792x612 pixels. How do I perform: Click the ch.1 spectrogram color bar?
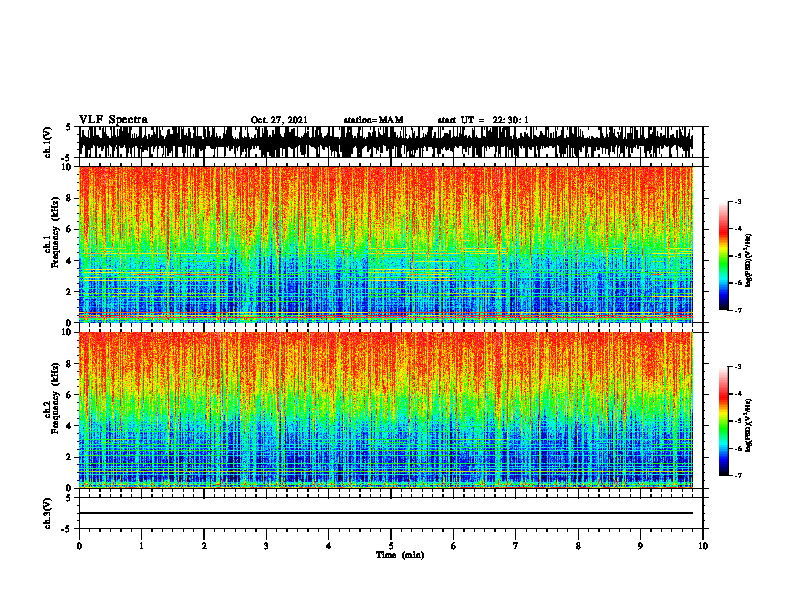[724, 256]
